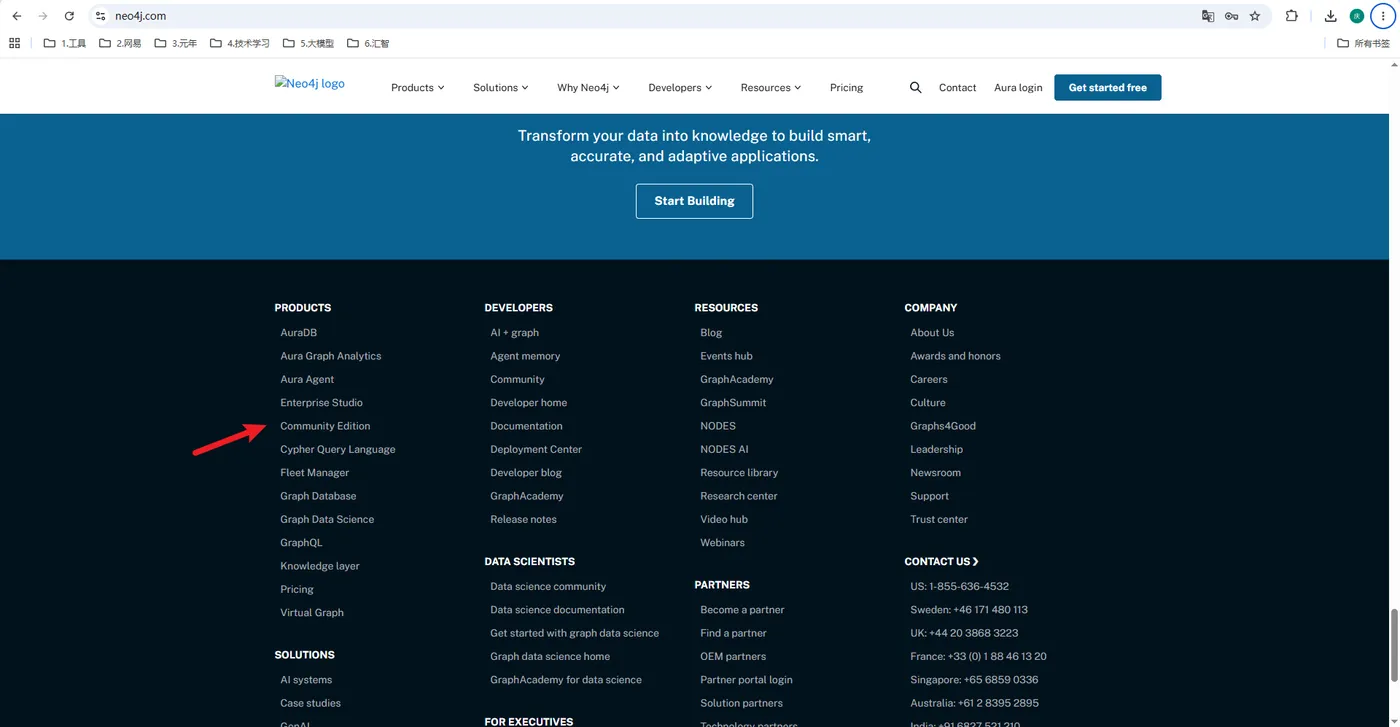Click the Get started free button
1400x727 pixels.
coord(1108,88)
